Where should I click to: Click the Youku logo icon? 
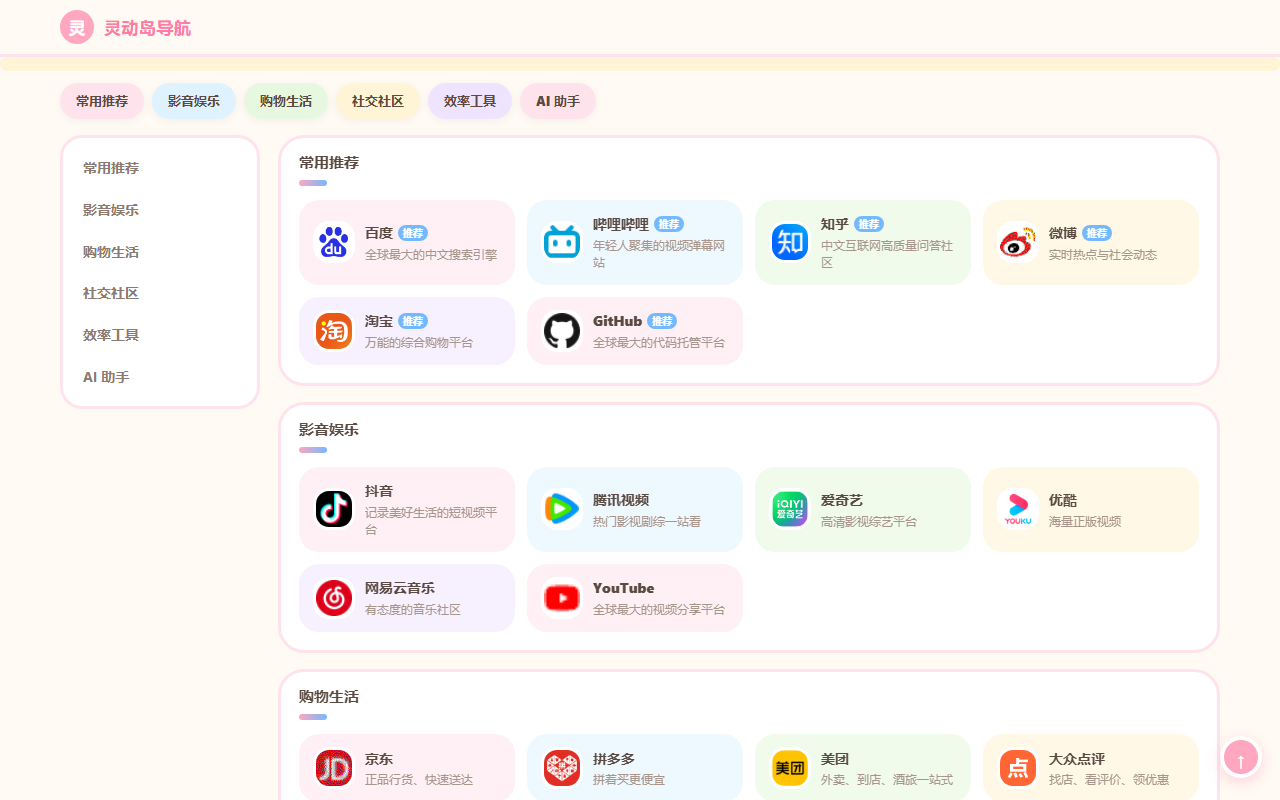(x=1018, y=509)
